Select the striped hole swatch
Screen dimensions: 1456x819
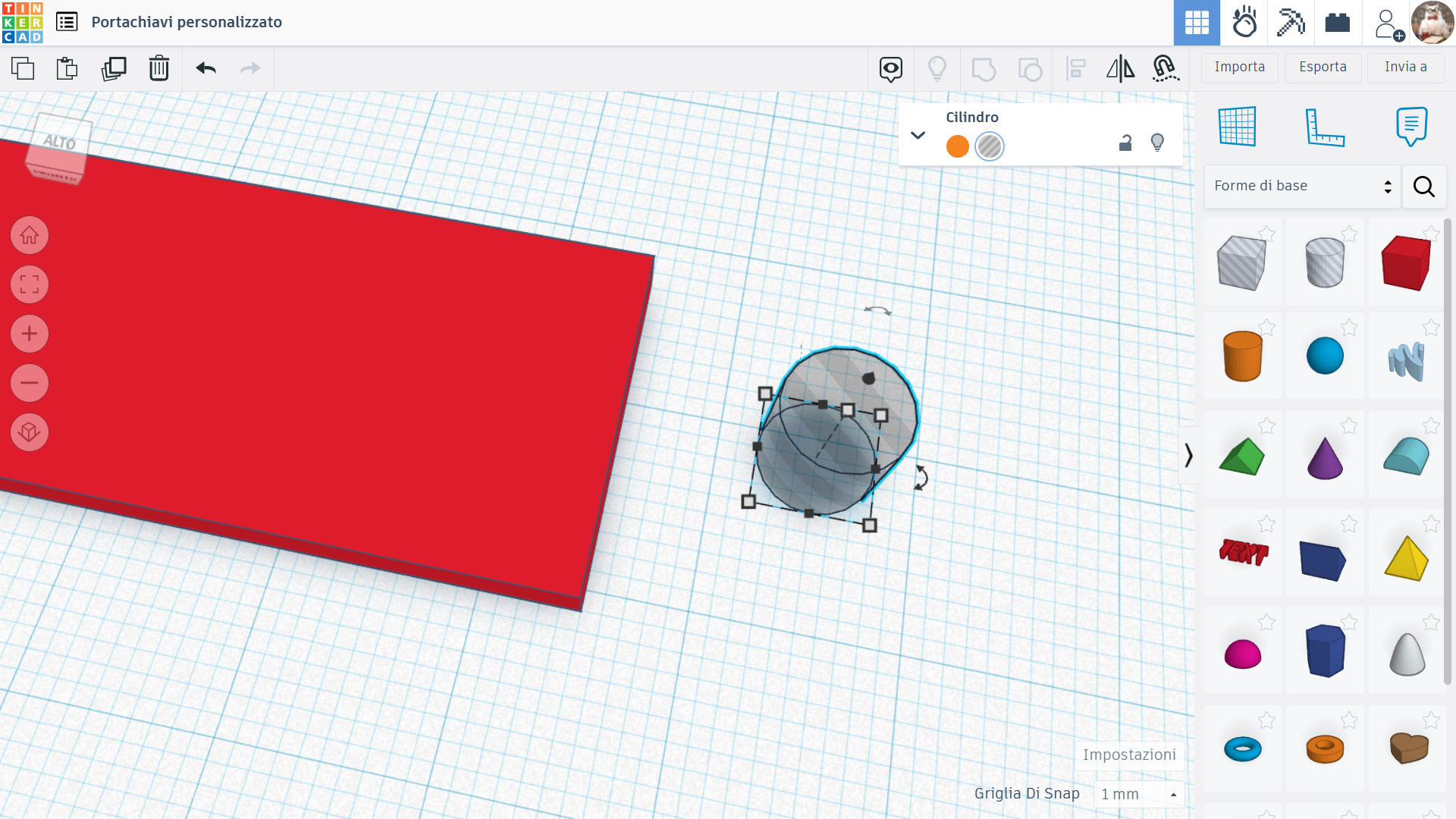click(990, 146)
